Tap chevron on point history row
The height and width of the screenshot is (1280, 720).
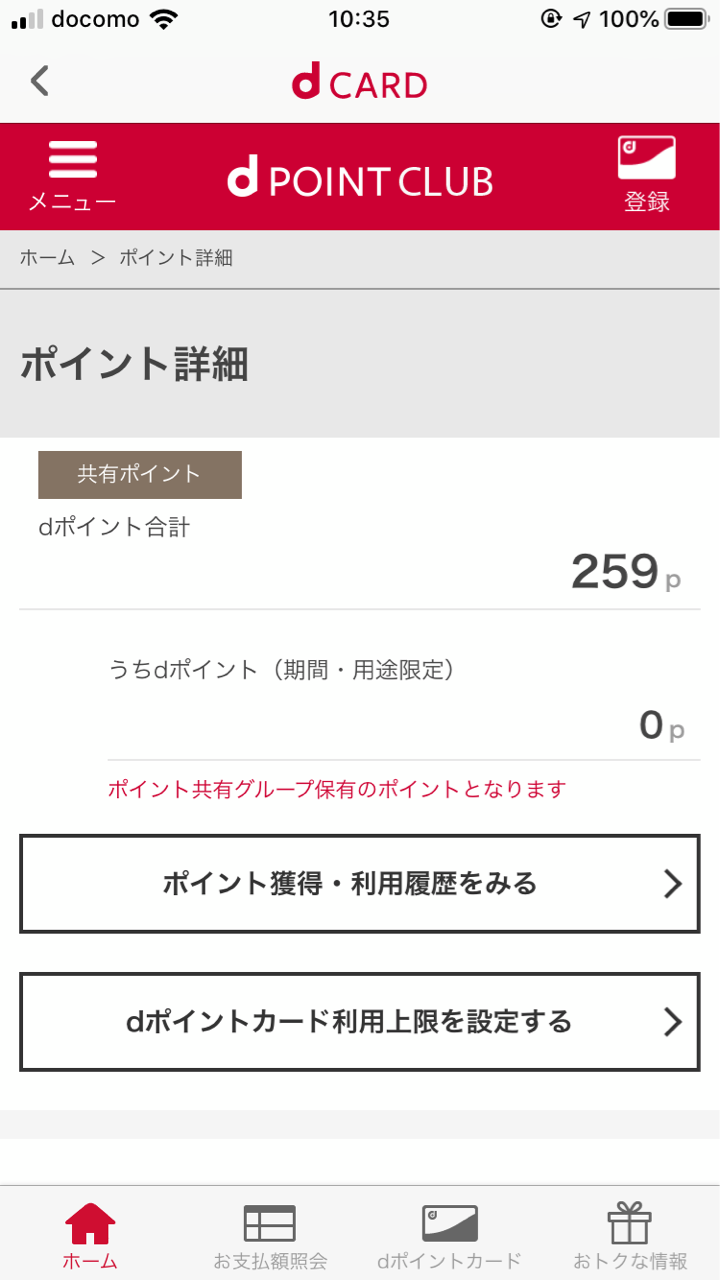point(673,884)
